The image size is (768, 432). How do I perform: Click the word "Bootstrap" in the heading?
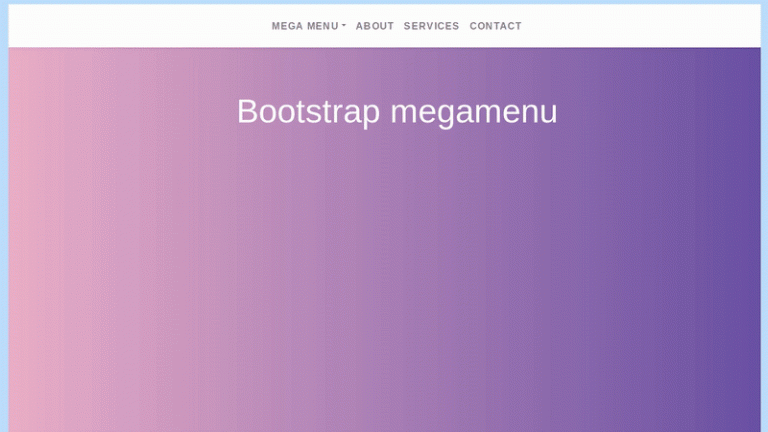(308, 111)
